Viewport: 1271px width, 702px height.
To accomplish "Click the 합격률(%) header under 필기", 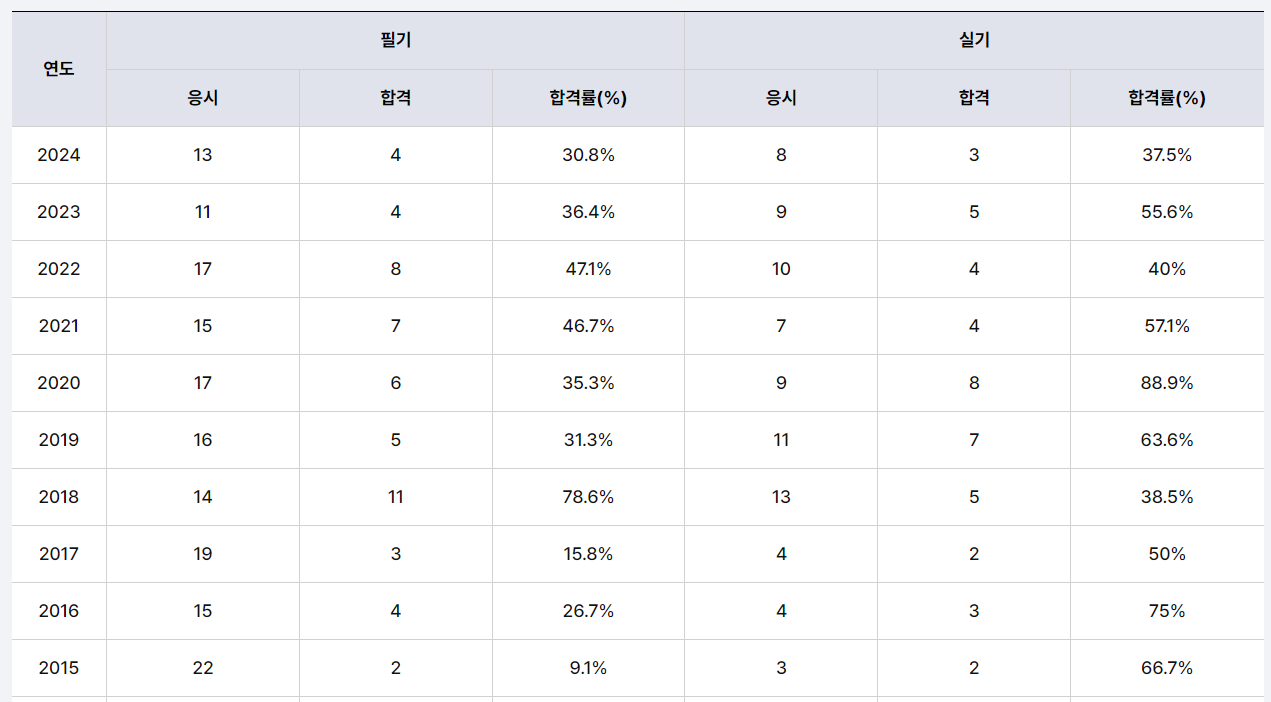I will click(x=588, y=98).
